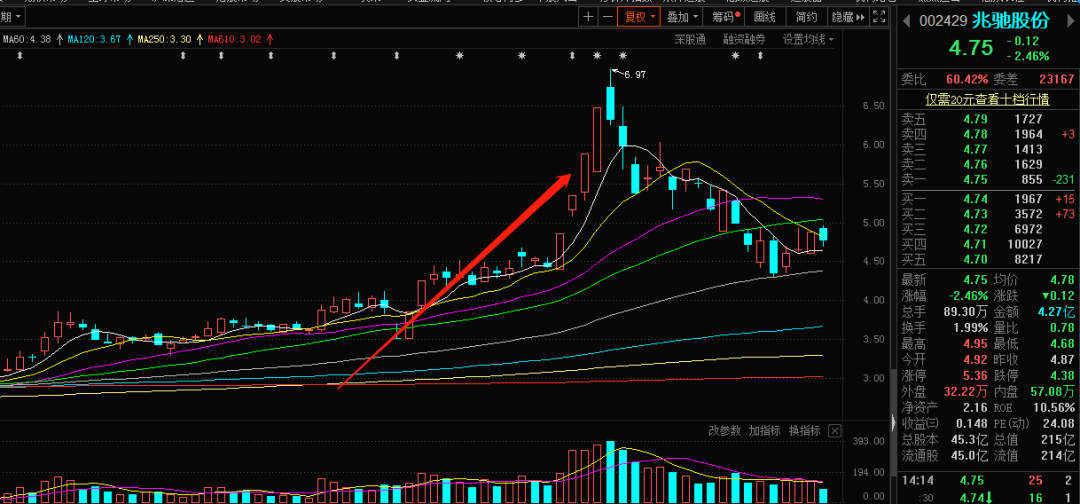Toggle 隐藏 hide panel button

click(x=847, y=17)
